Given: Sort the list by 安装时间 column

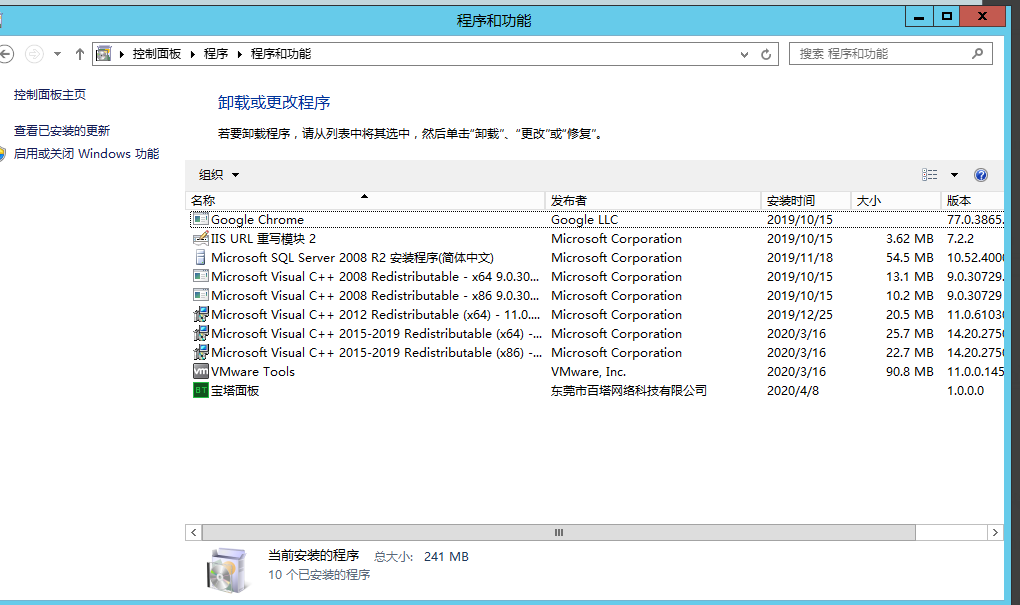Looking at the screenshot, I should (806, 200).
